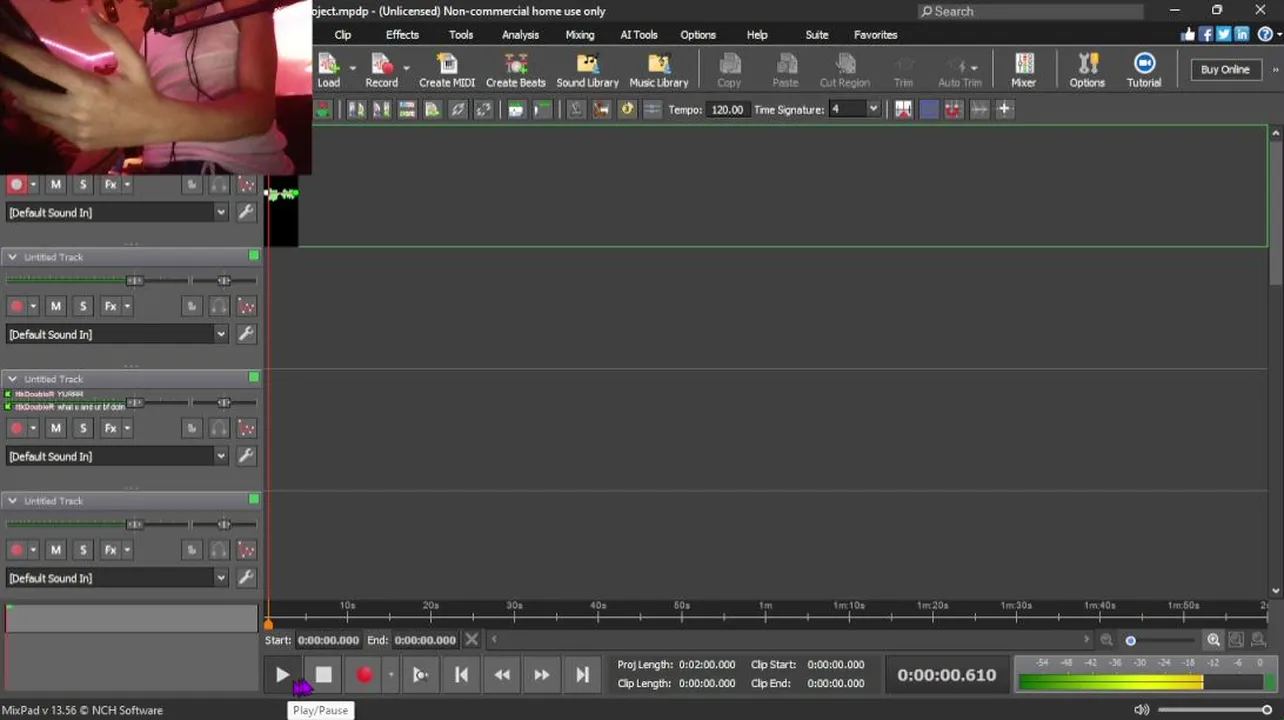Click the Rewind transport button
This screenshot has width=1284, height=720.
tap(502, 675)
